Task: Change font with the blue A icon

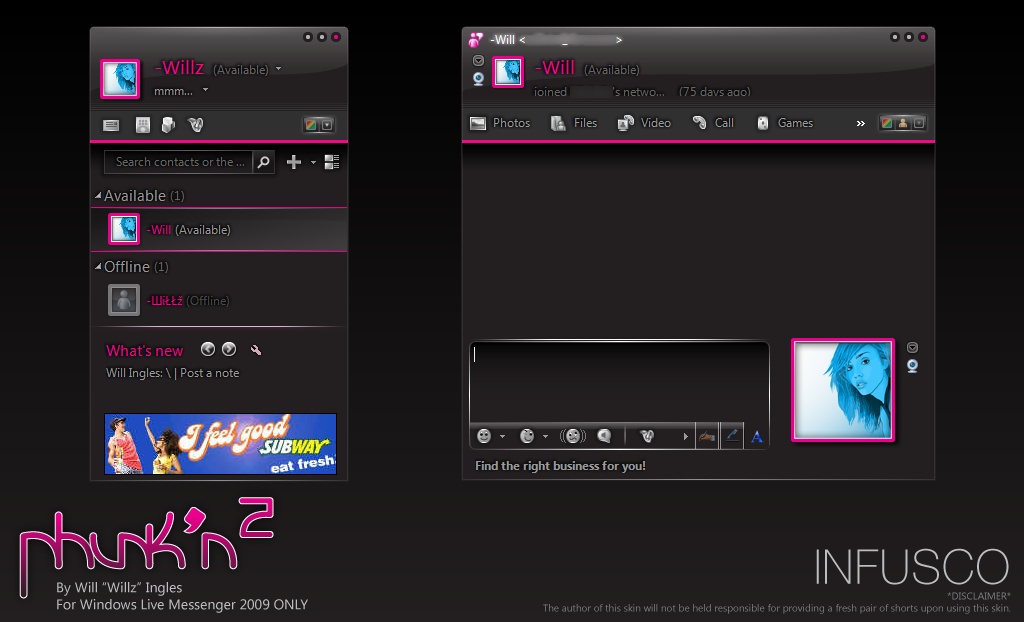Action: point(757,436)
